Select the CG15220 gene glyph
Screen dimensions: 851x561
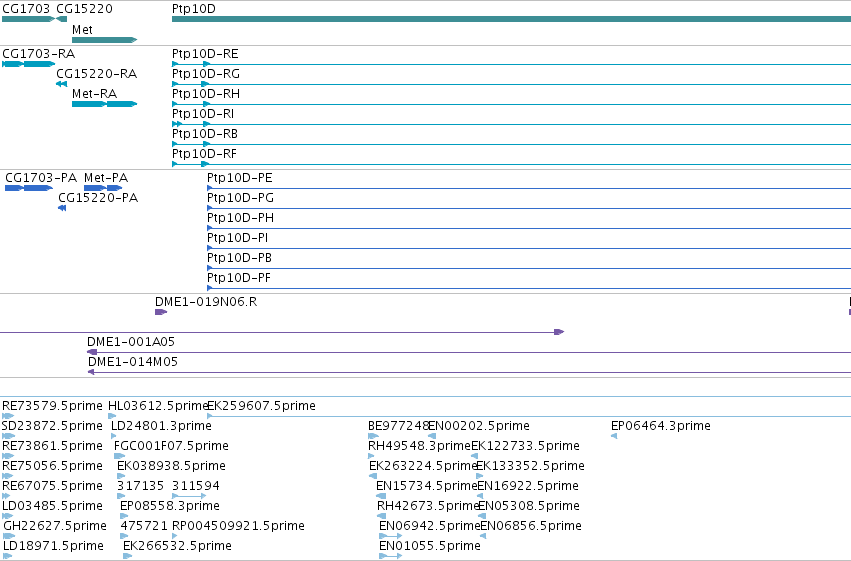61,19
